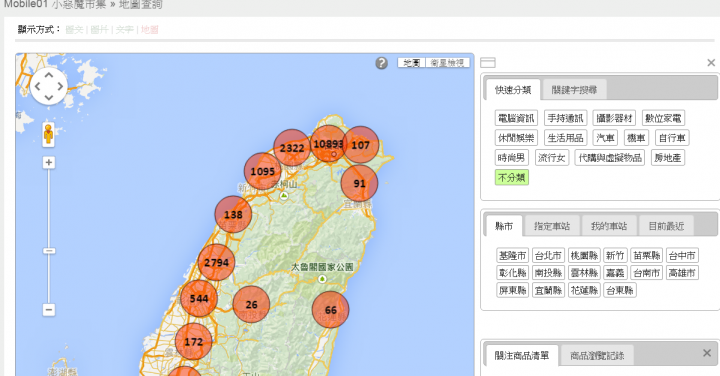Choose the 流行女 category button
This screenshot has height=376, width=720.
click(x=552, y=158)
